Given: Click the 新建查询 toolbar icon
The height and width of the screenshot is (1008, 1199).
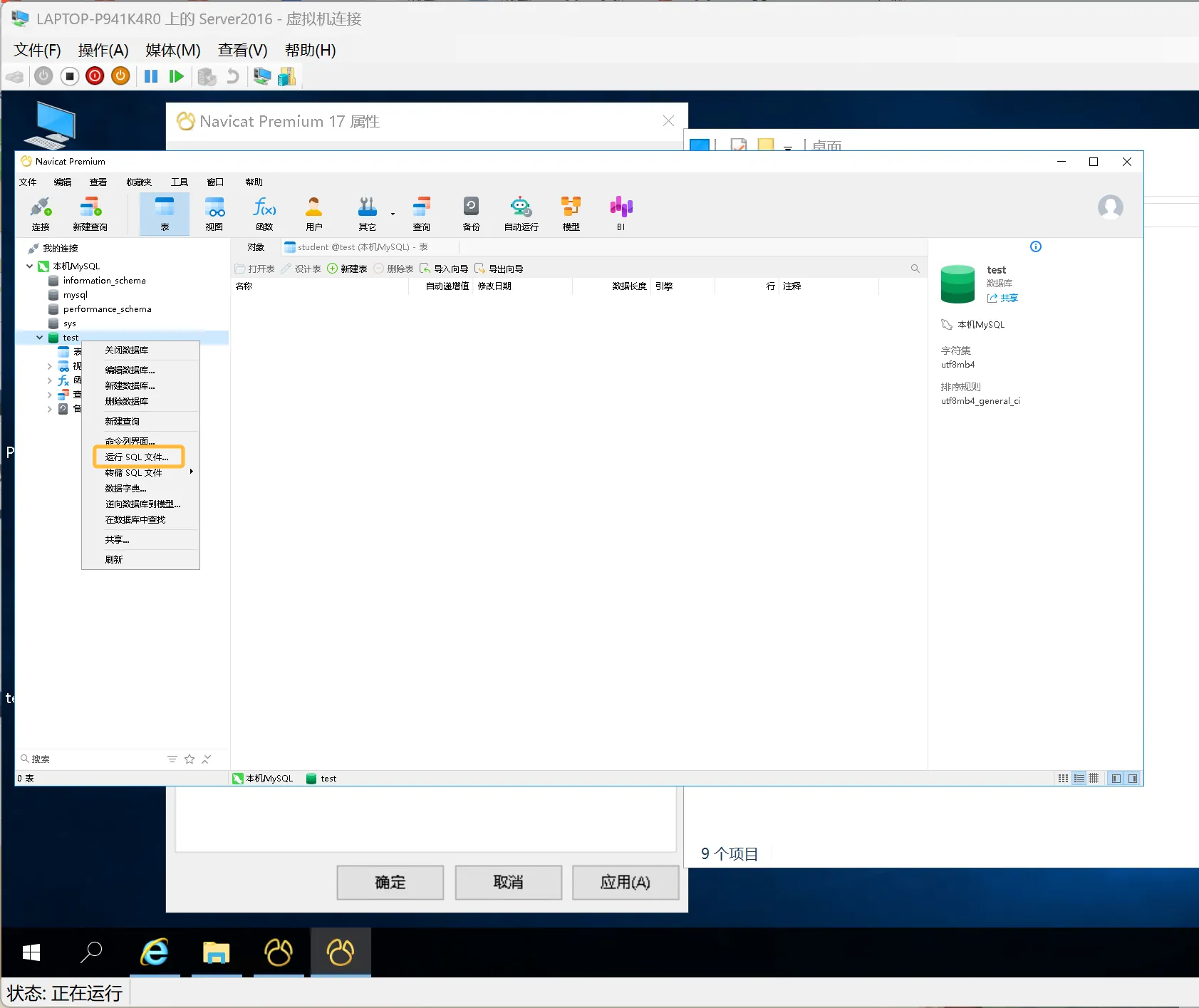Looking at the screenshot, I should [90, 214].
